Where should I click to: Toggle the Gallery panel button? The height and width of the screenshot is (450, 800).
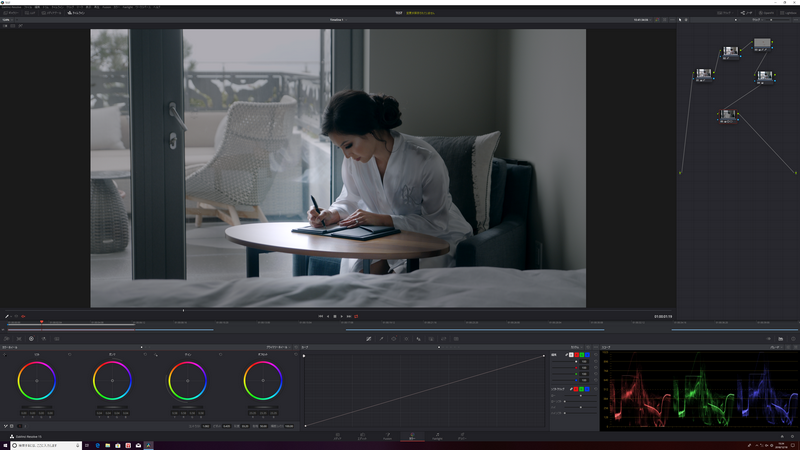tap(11, 13)
